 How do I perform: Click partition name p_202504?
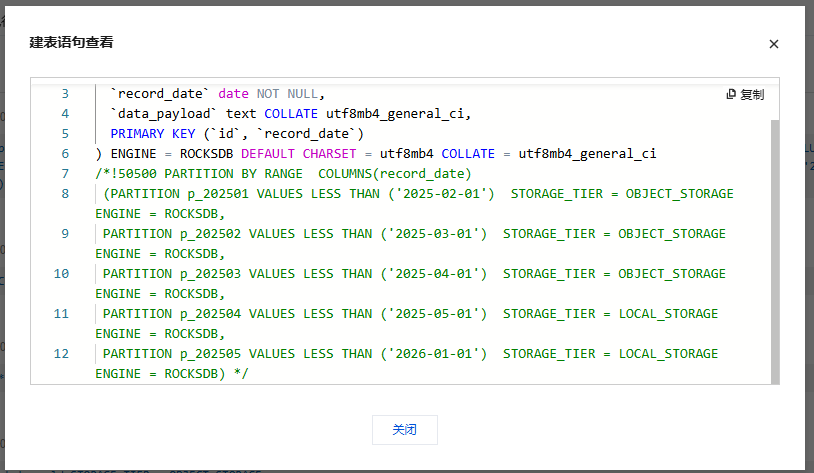click(210, 314)
